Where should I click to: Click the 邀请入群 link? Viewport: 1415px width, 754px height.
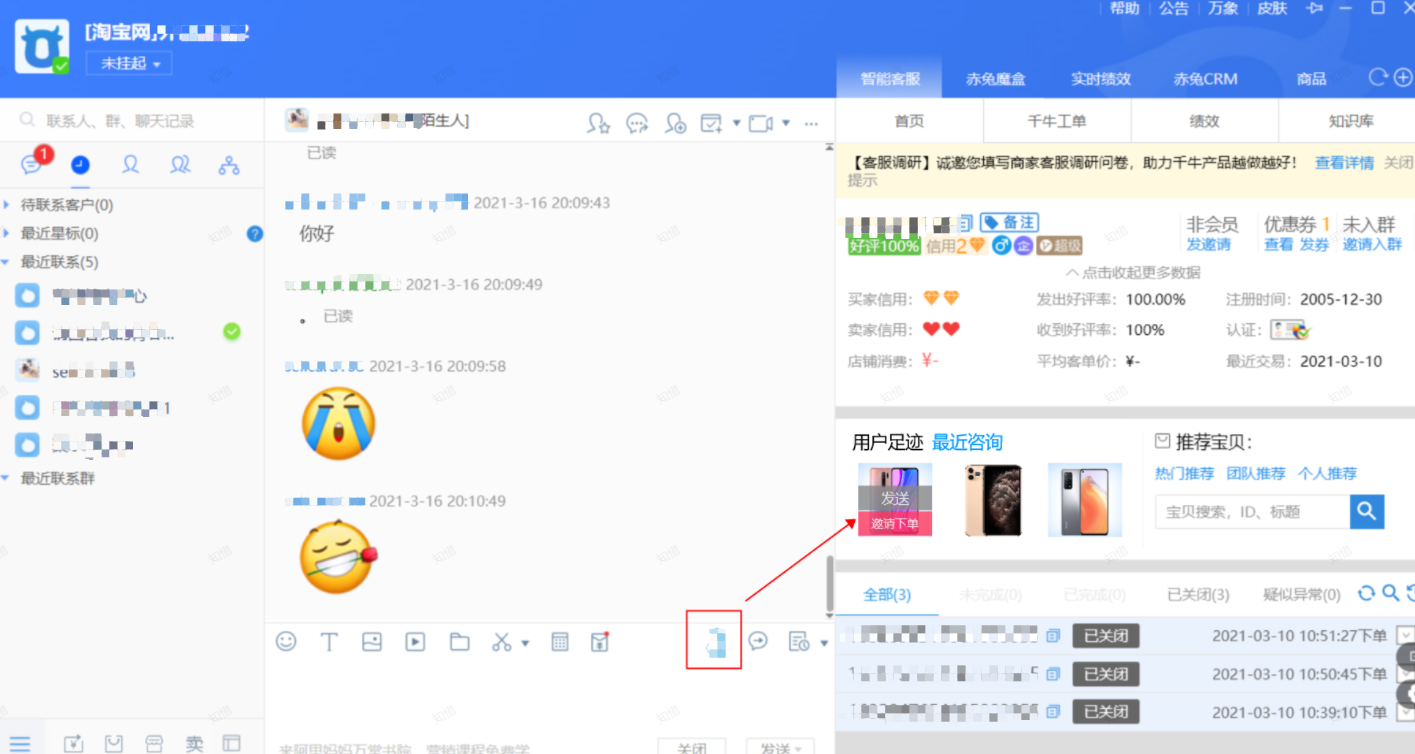tap(1371, 244)
